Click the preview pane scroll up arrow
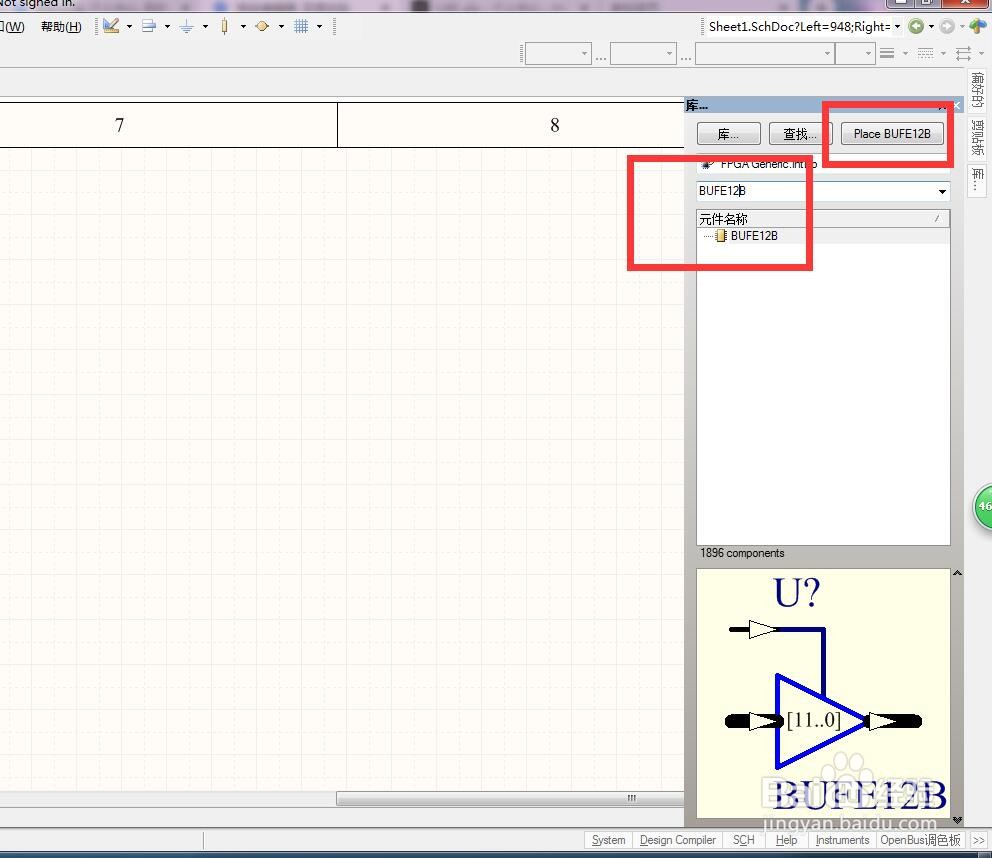This screenshot has height=858, width=992. (x=958, y=573)
